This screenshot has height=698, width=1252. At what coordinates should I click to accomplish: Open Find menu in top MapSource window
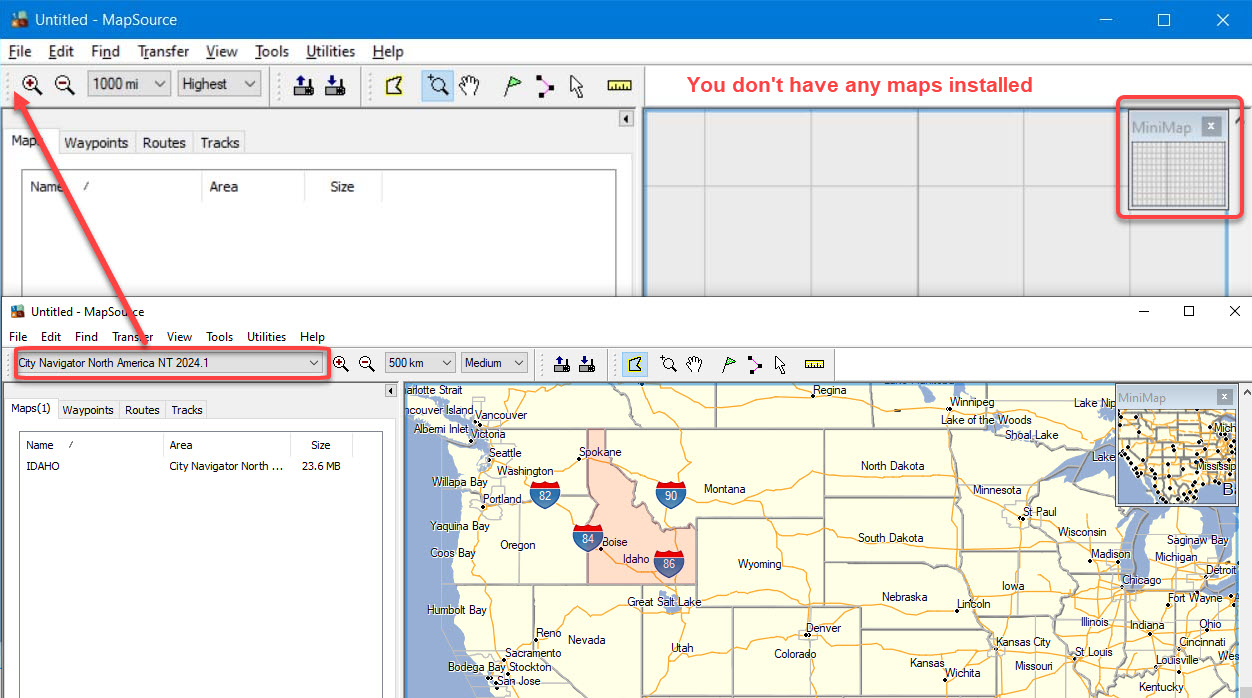click(x=105, y=51)
